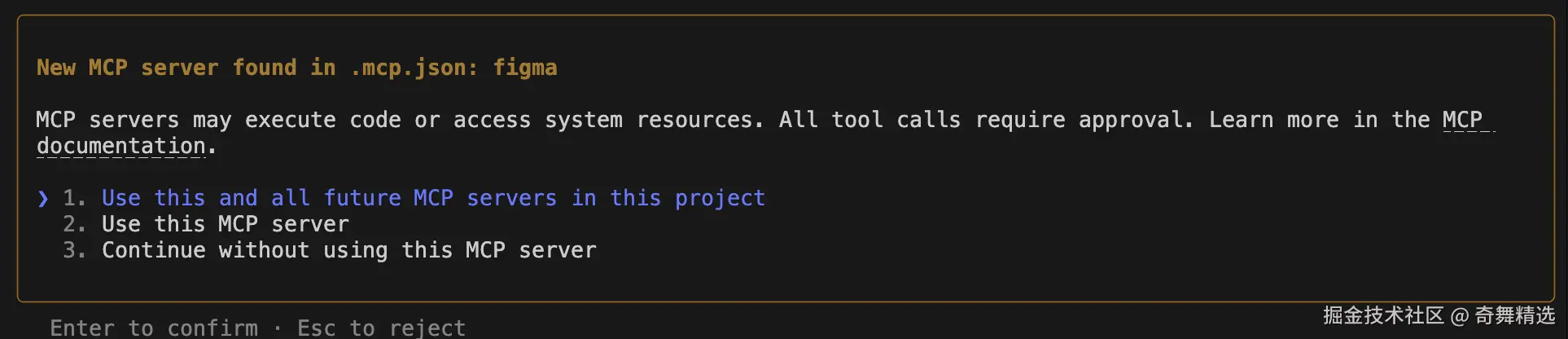Viewport: 1568px width, 339px height.
Task: Click the ".mcp.json:" filename in heading
Action: [x=414, y=68]
